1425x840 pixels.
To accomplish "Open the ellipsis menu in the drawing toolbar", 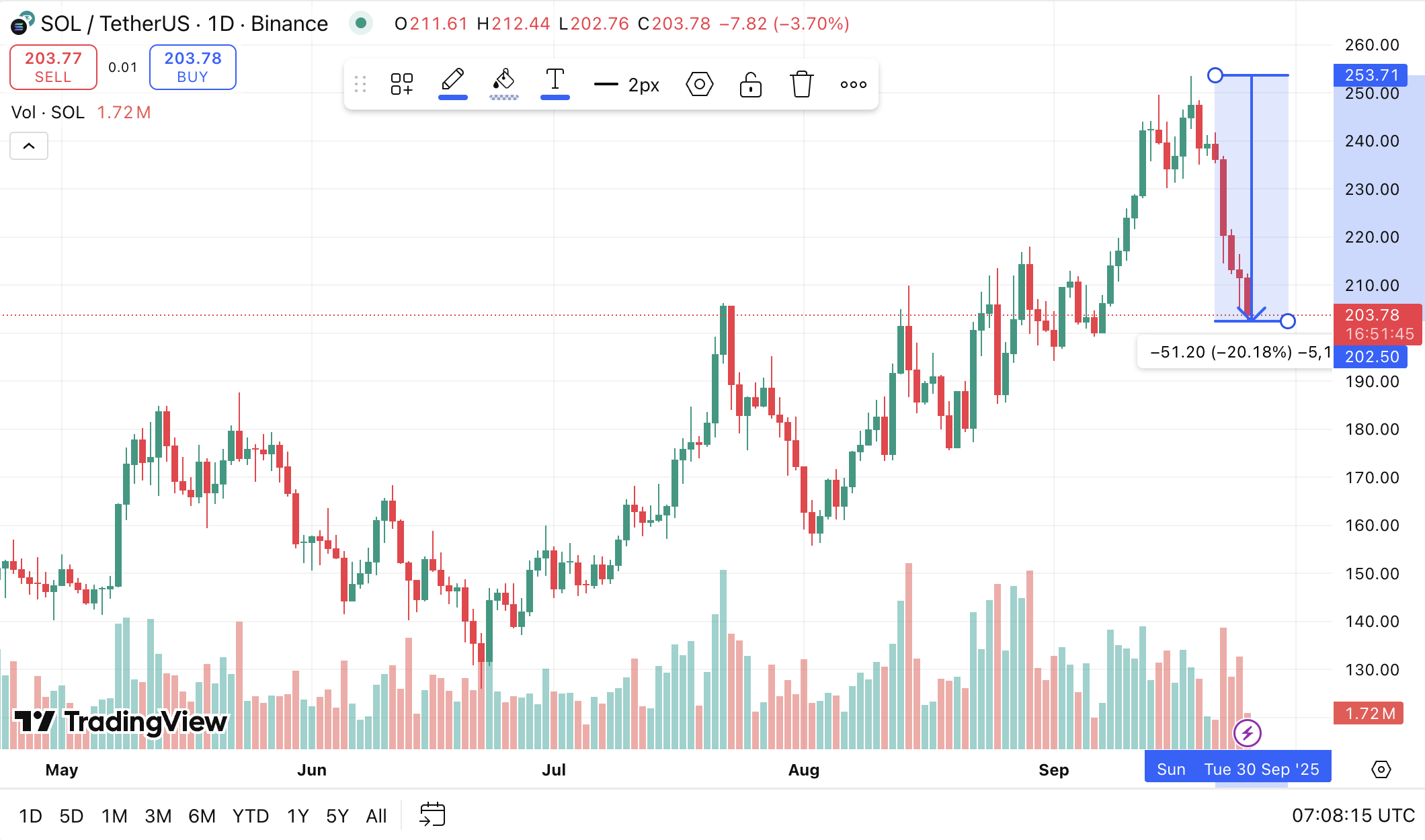I will tap(852, 83).
